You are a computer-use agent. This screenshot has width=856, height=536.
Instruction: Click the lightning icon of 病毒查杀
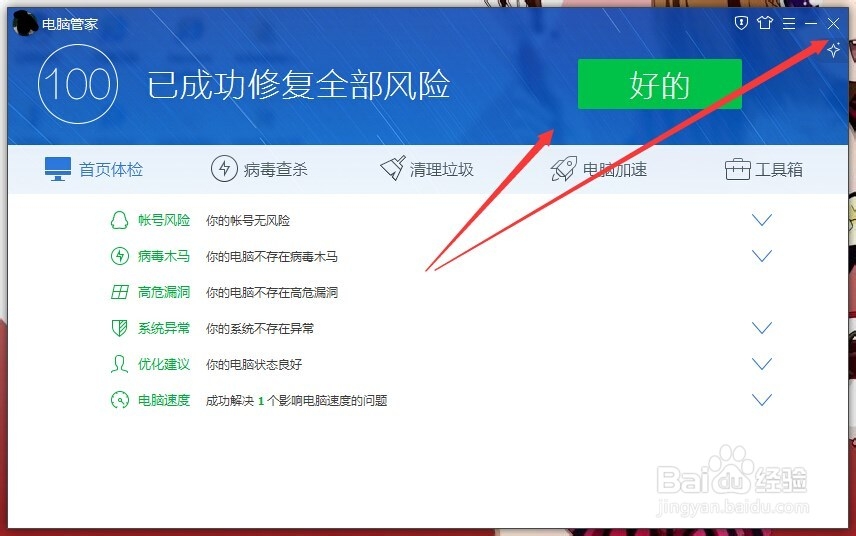[224, 169]
